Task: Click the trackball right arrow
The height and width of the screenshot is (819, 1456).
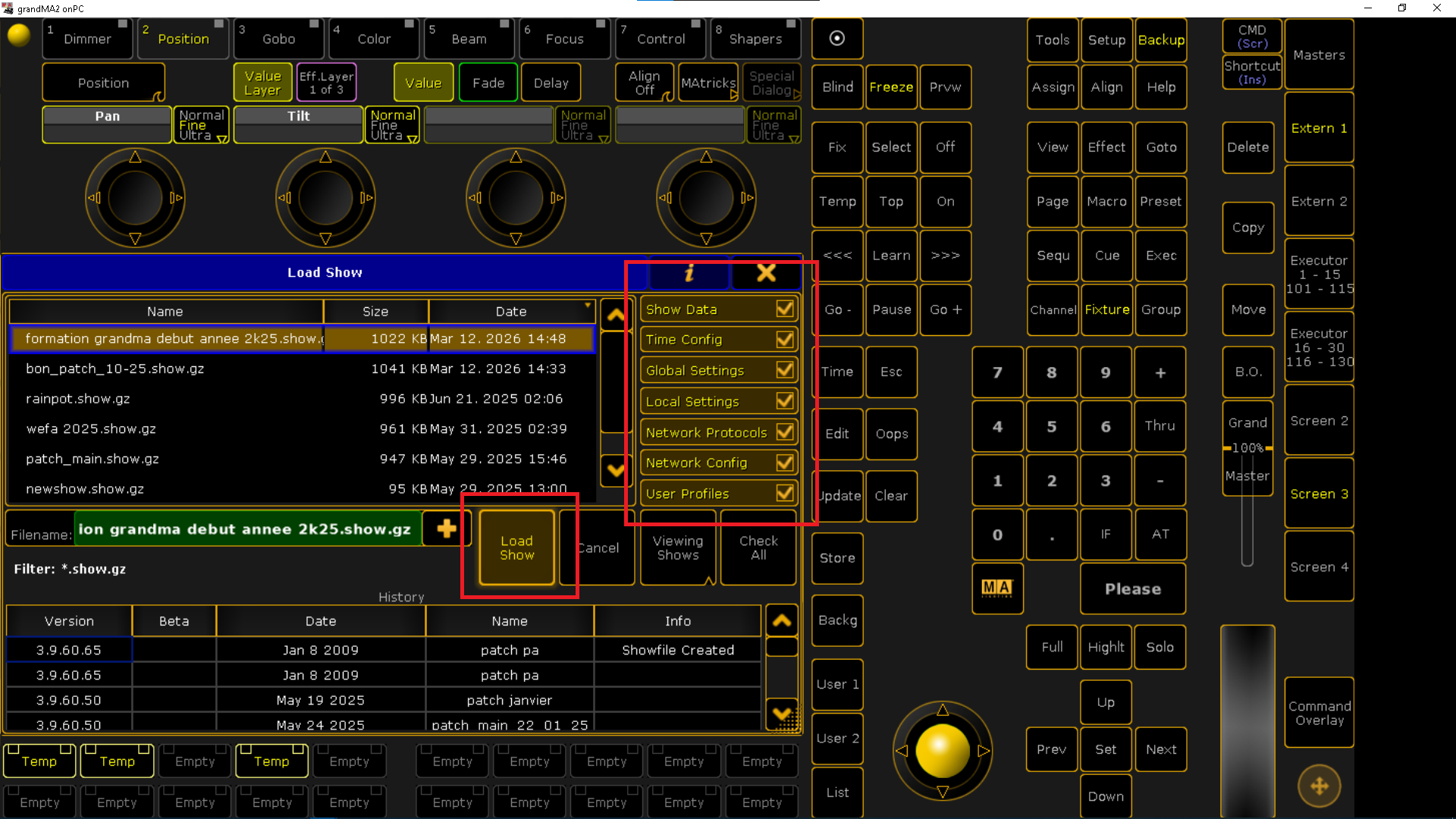Action: [984, 751]
